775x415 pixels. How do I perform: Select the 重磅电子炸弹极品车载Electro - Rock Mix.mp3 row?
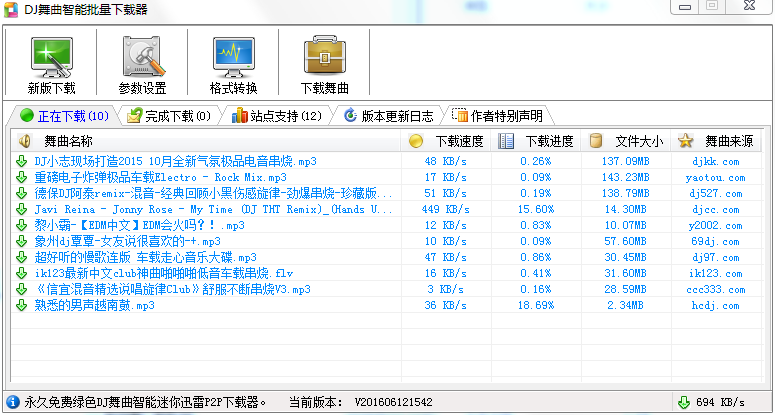point(387,177)
